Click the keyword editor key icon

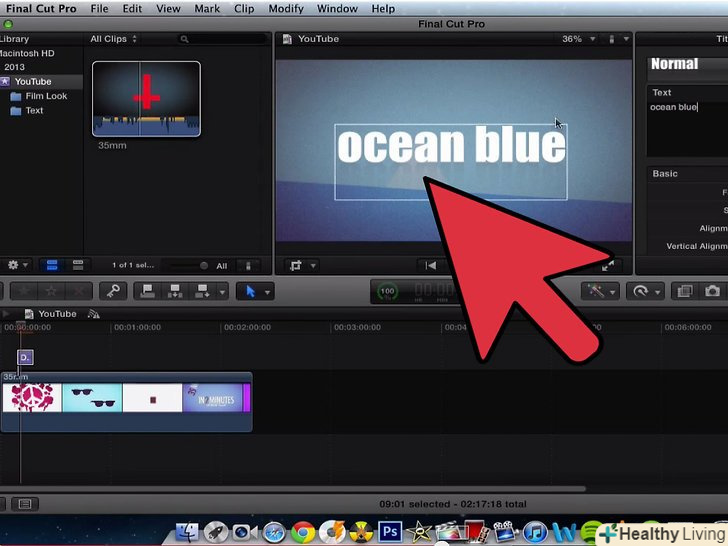[113, 291]
